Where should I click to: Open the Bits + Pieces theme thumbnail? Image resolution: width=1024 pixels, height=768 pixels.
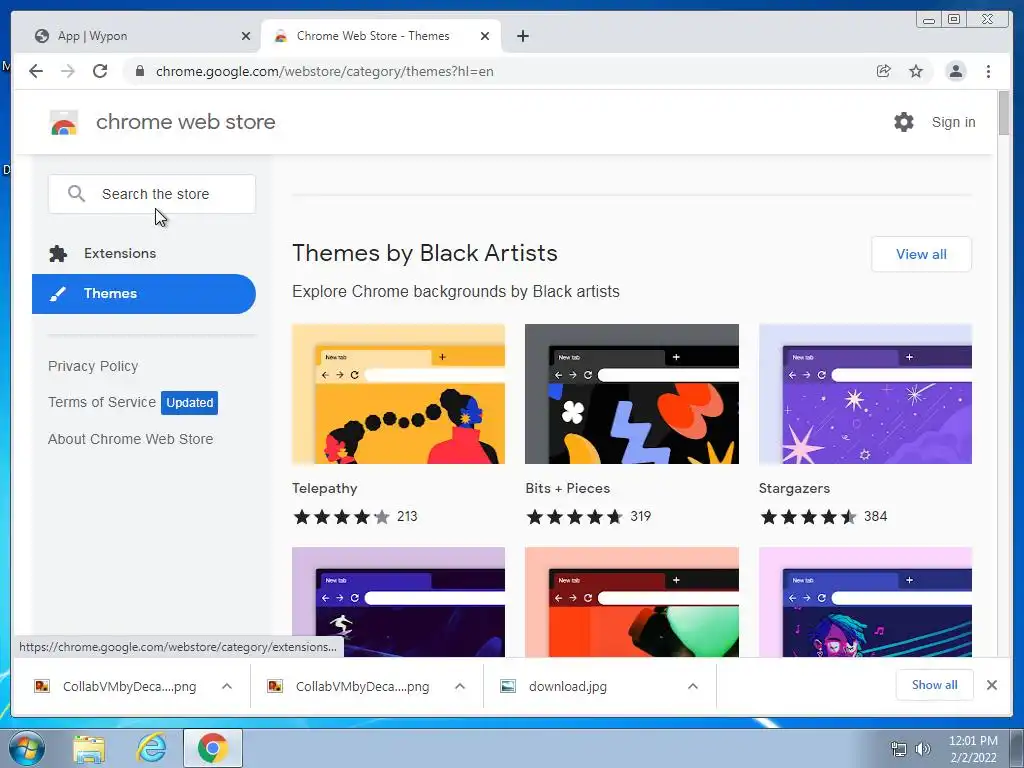click(632, 394)
